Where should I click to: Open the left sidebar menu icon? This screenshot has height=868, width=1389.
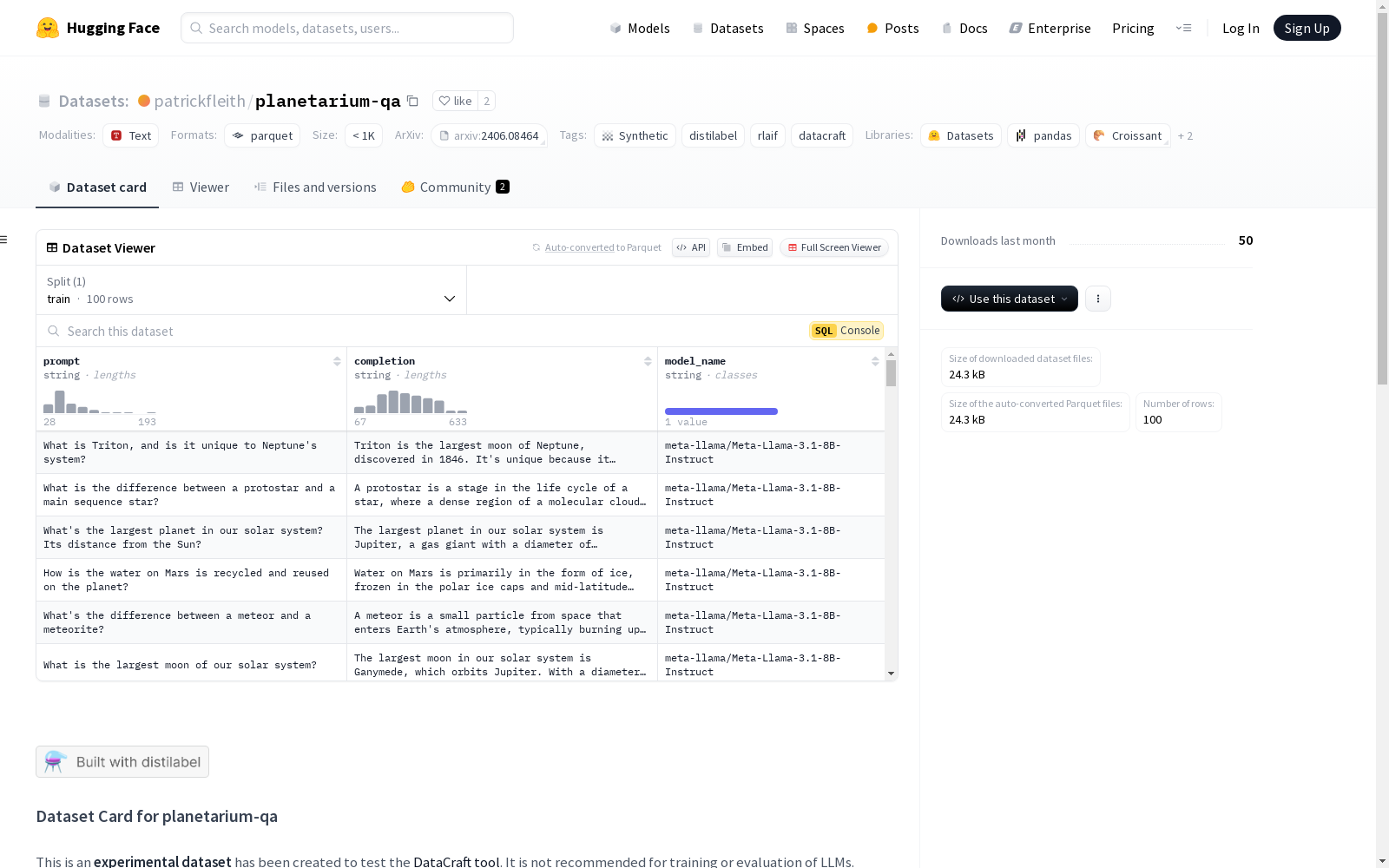tap(3, 240)
